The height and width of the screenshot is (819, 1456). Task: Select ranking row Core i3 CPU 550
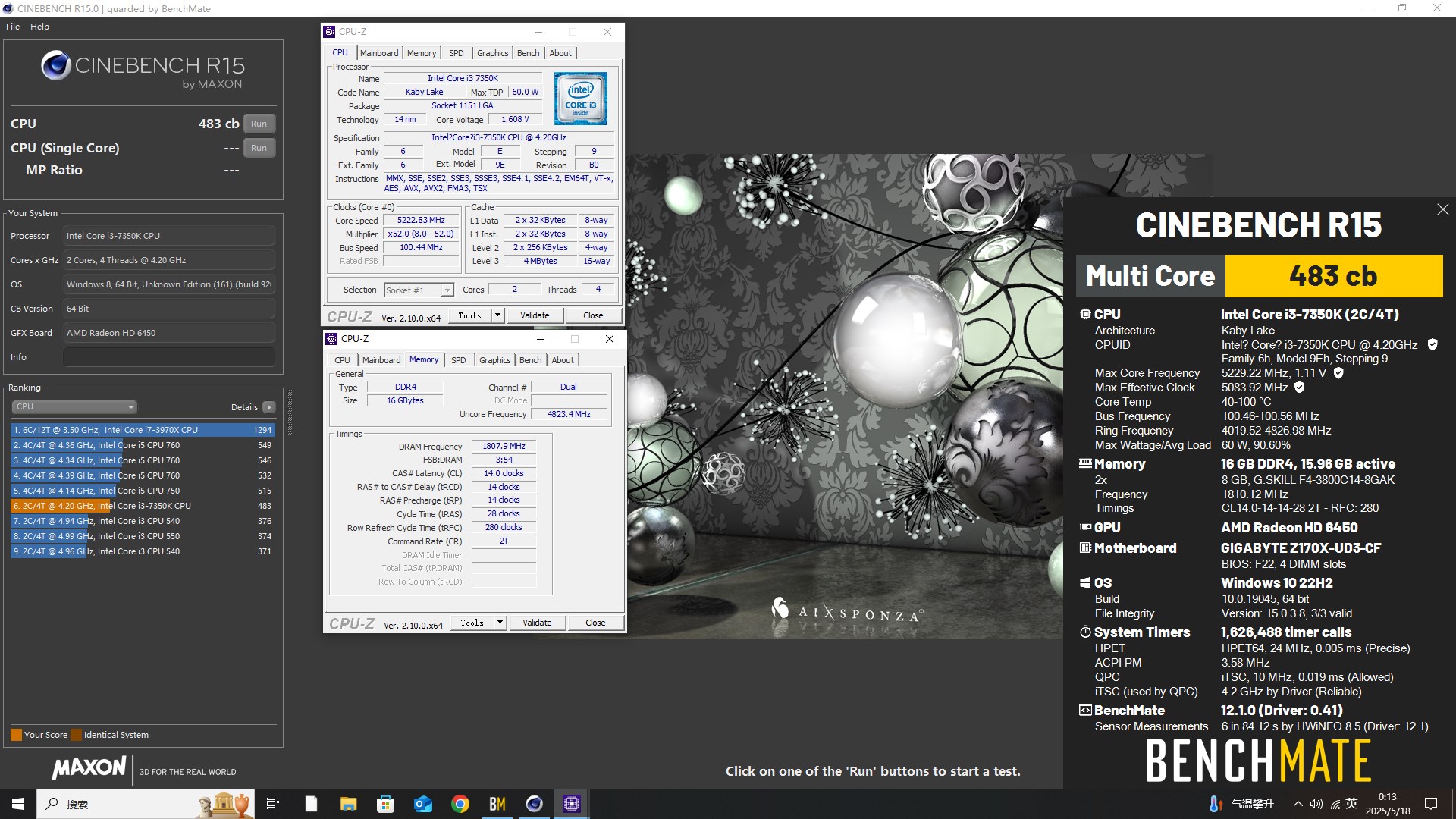click(x=143, y=536)
